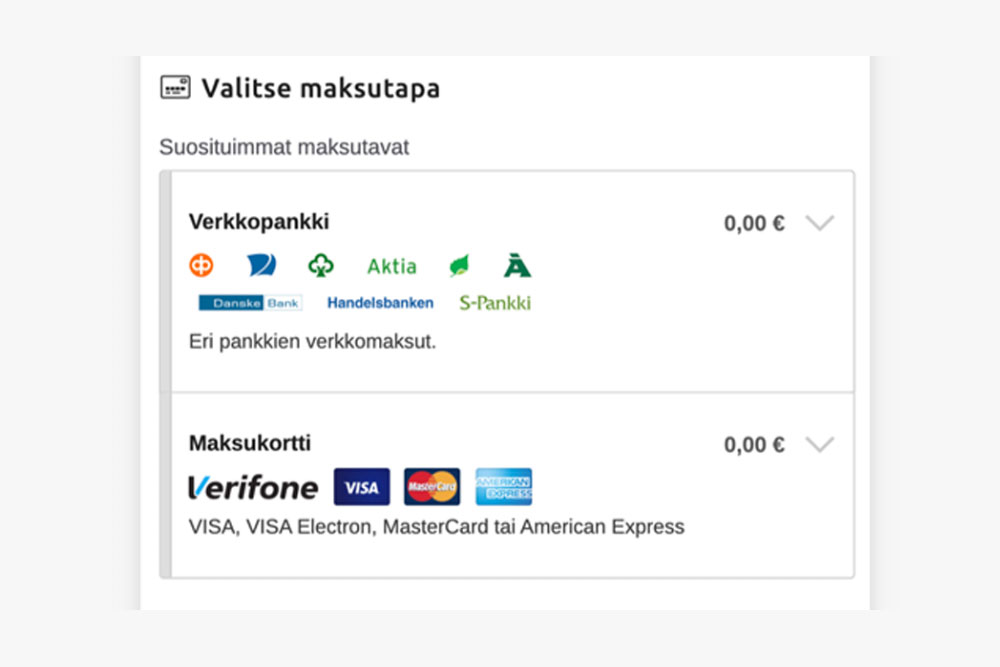Image resolution: width=1000 pixels, height=667 pixels.
Task: Select the OP bank orange logo
Action: pyautogui.click(x=201, y=265)
